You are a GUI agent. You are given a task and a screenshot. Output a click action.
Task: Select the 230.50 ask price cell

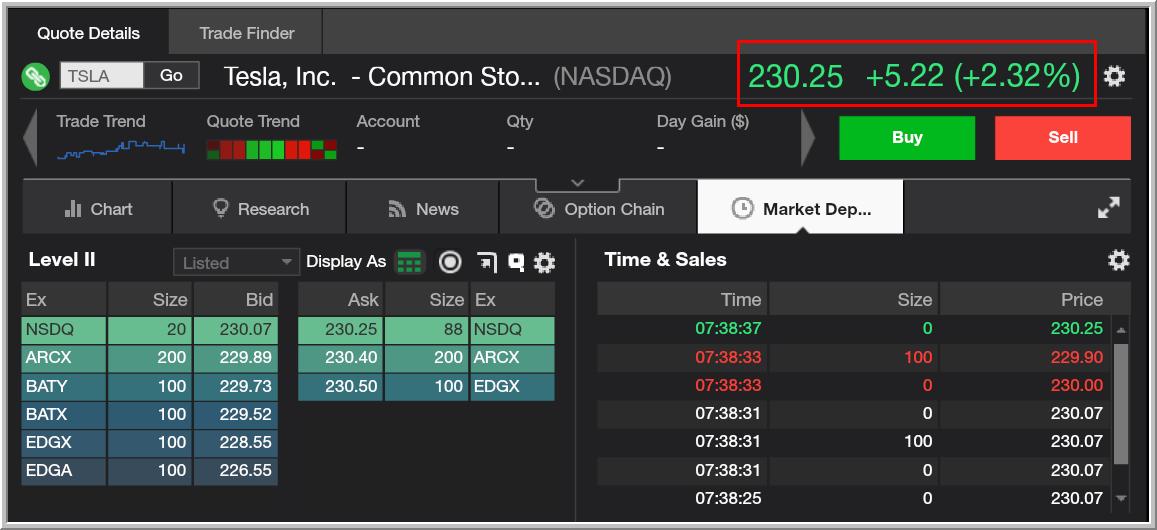click(340, 386)
